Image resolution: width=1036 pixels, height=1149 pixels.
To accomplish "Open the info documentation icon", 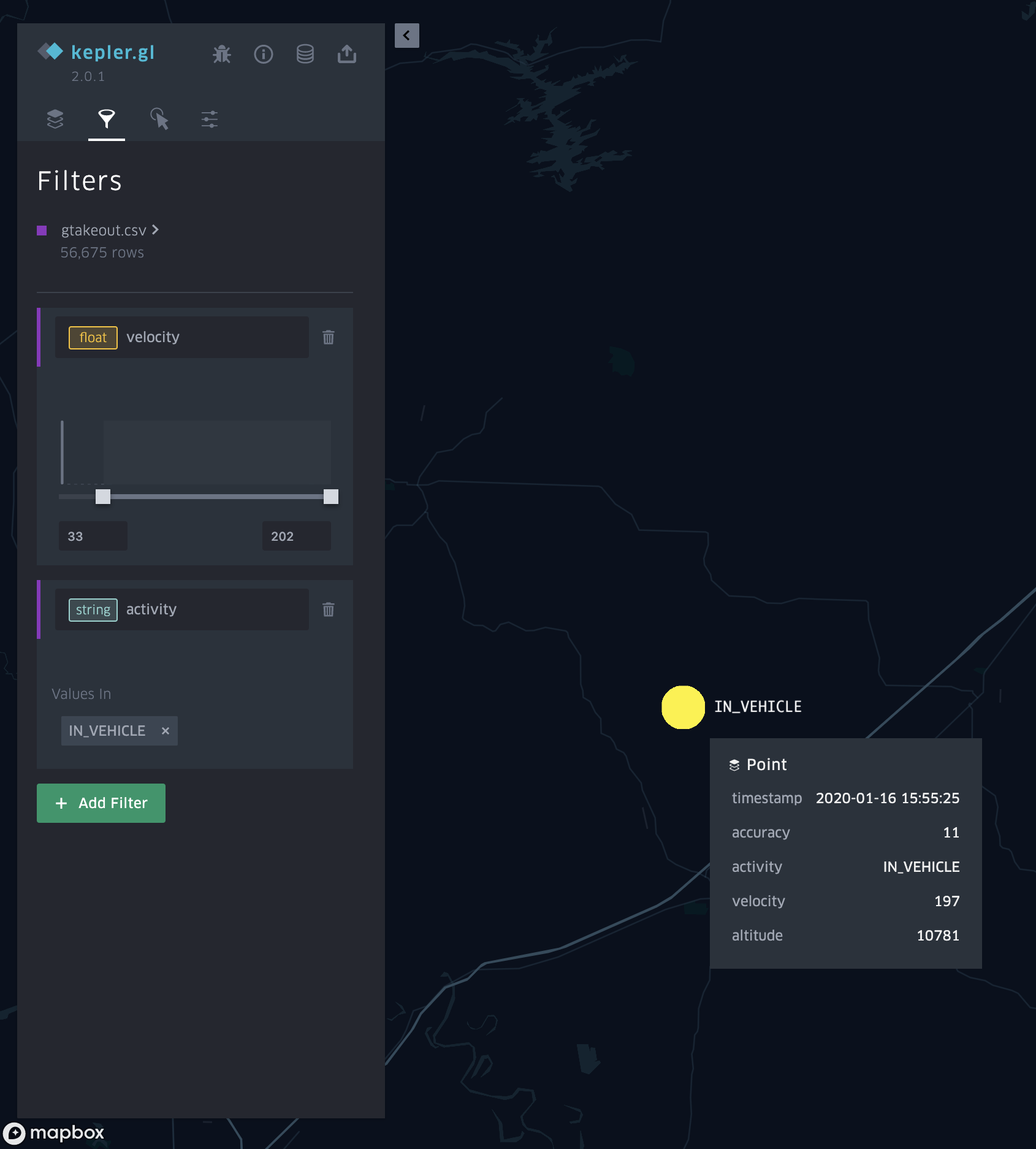I will tap(264, 54).
